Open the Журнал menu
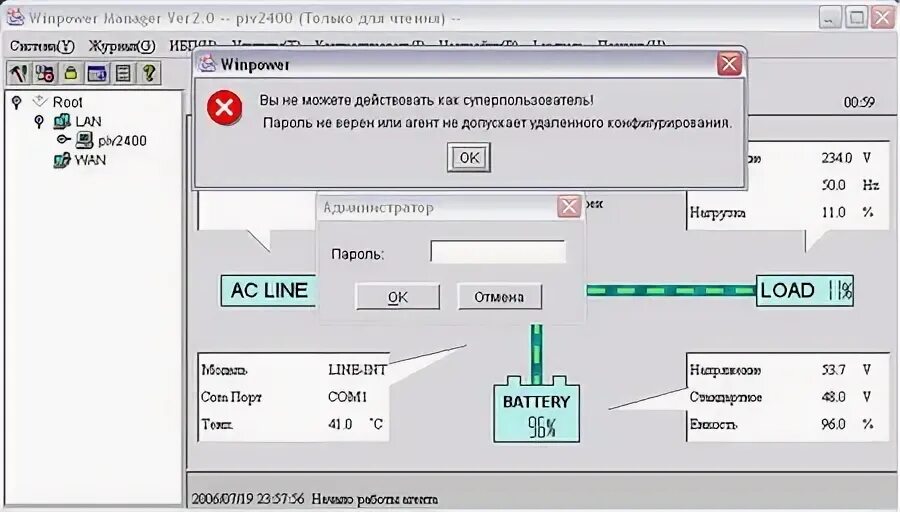This screenshot has width=900, height=512. [122, 46]
